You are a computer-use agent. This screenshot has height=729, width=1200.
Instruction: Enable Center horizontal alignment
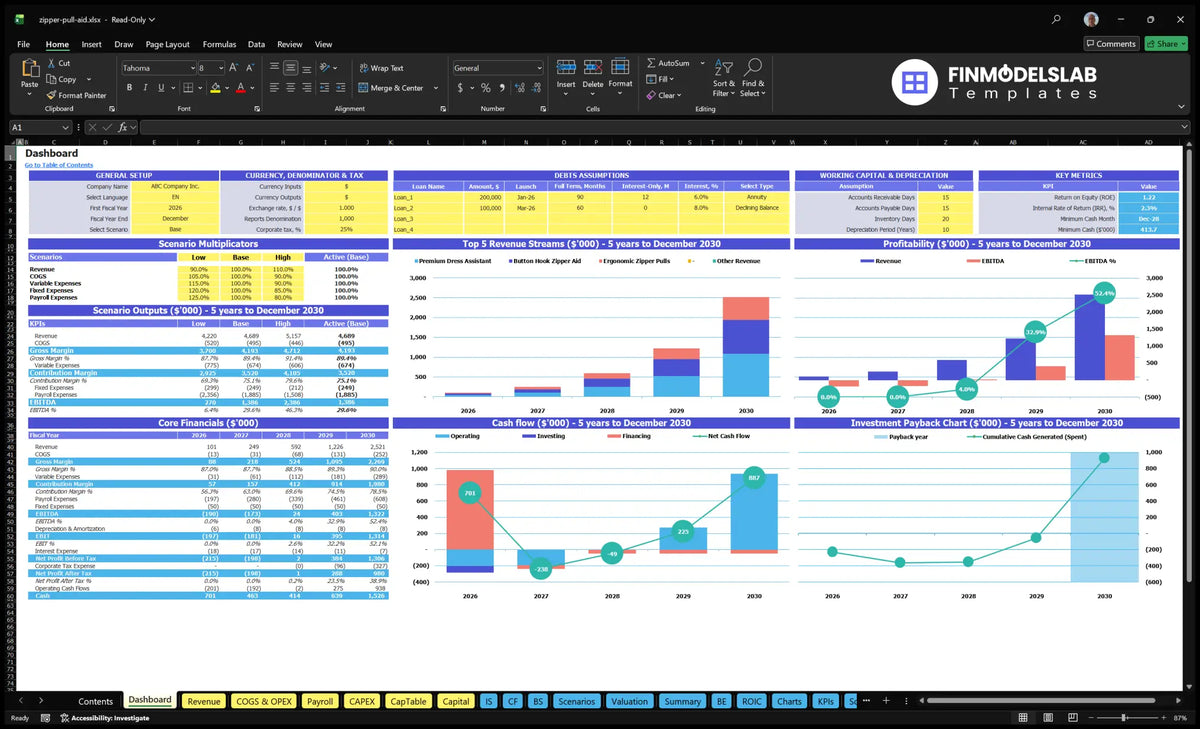290,88
